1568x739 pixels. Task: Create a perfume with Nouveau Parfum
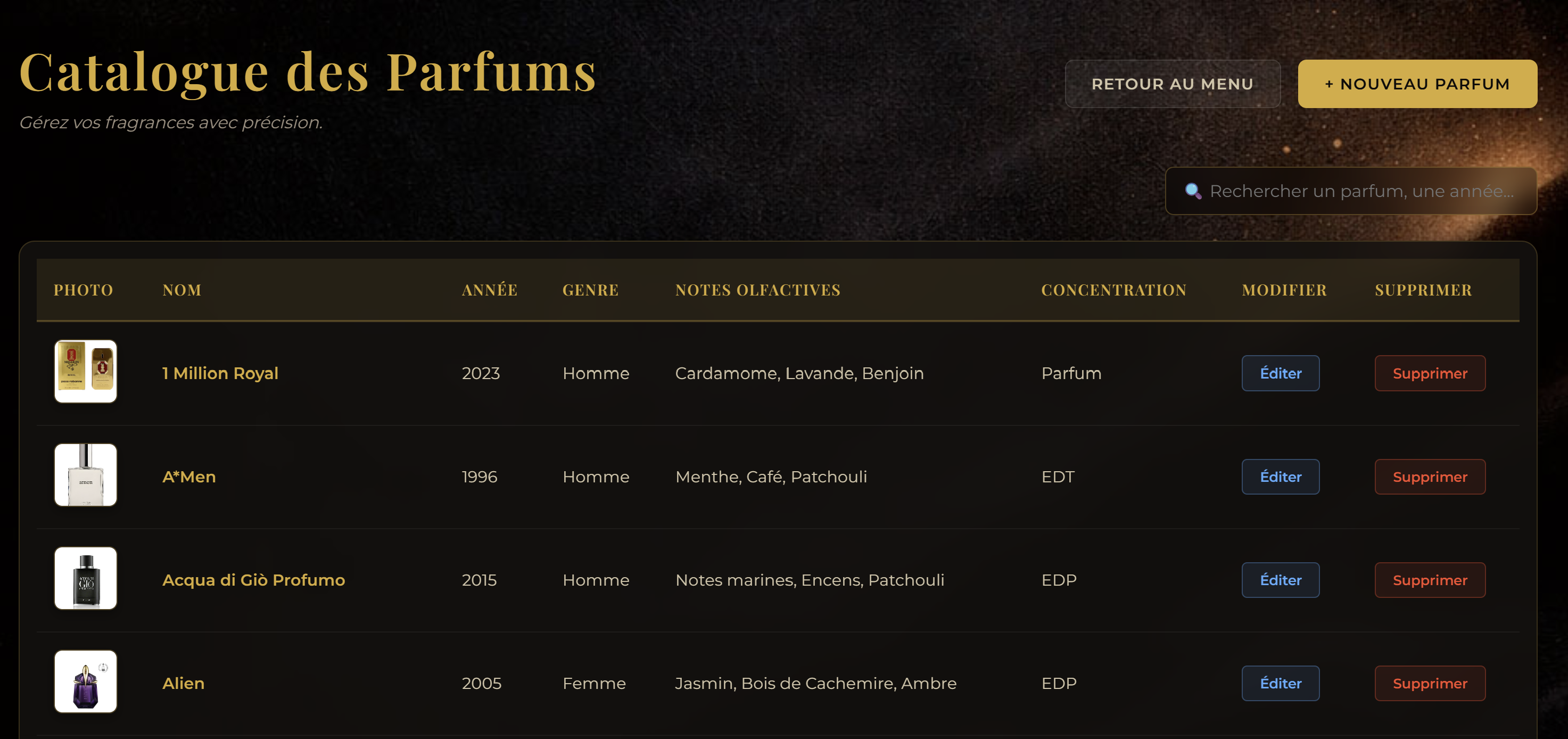1416,84
